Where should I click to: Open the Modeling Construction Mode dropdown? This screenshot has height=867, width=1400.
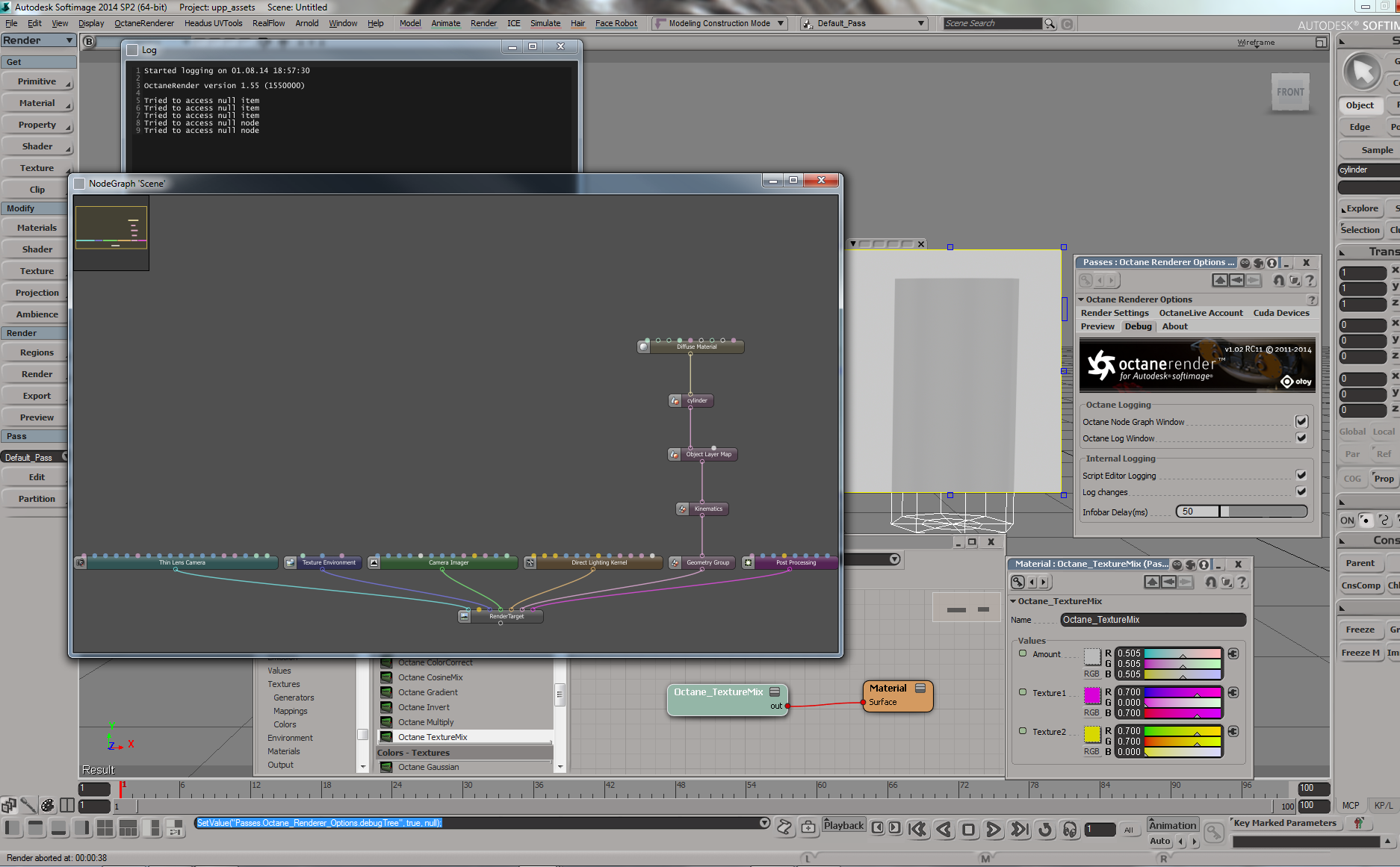[720, 24]
